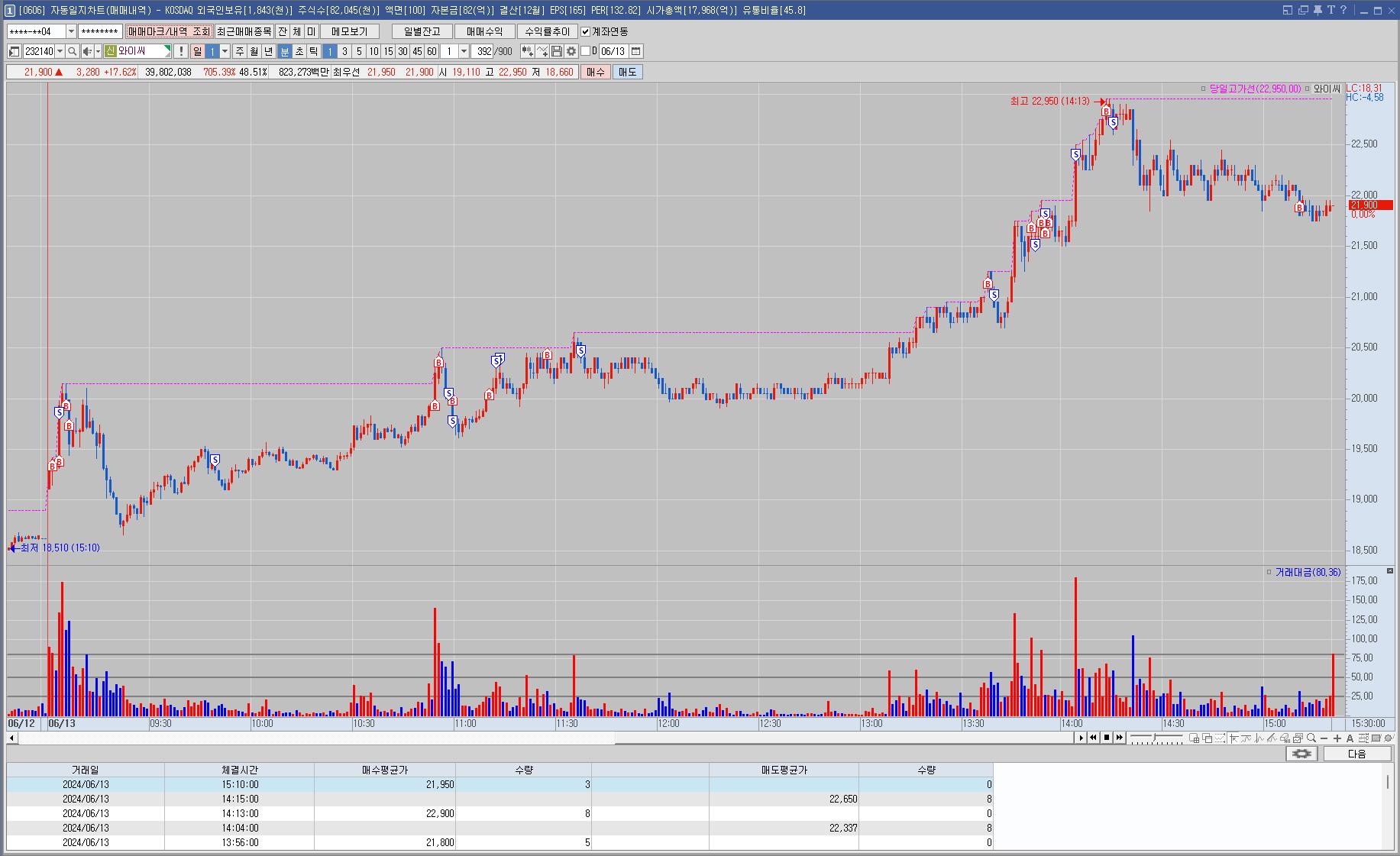Click the history list icon left of code 232140
The height and width of the screenshot is (856, 1400).
click(x=14, y=51)
